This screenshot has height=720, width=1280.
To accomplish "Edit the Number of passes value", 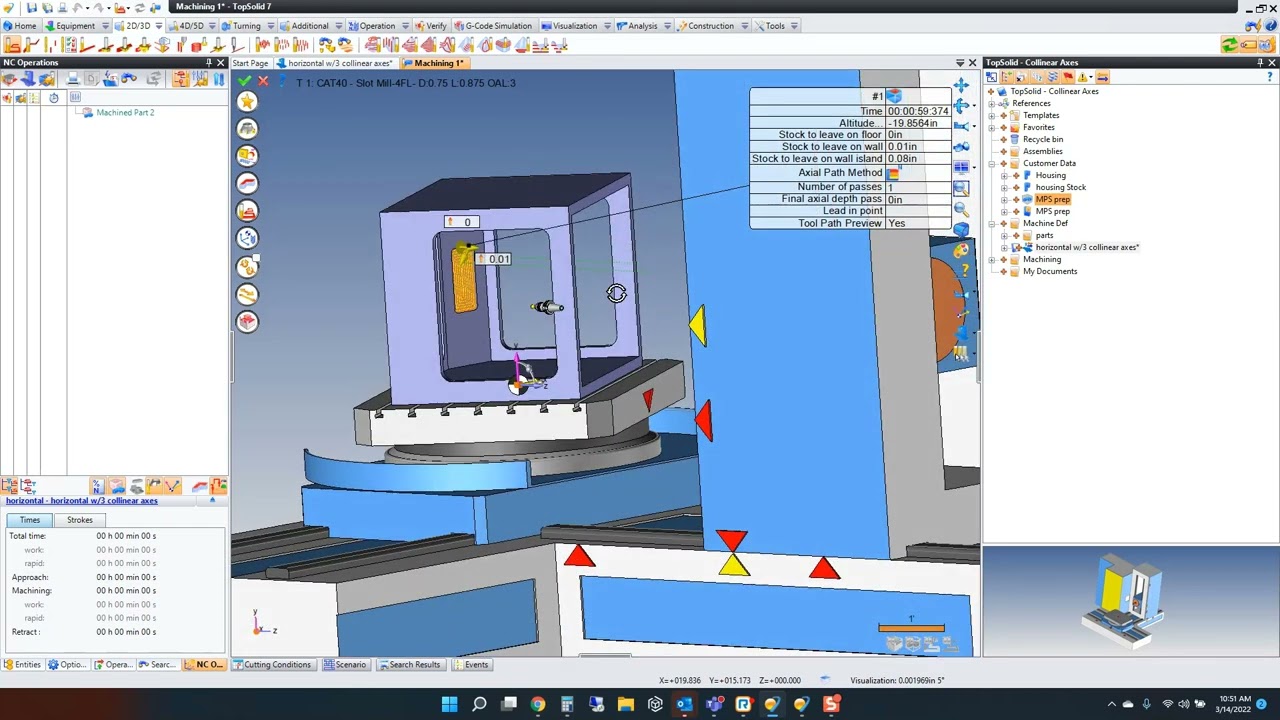I will pyautogui.click(x=918, y=187).
